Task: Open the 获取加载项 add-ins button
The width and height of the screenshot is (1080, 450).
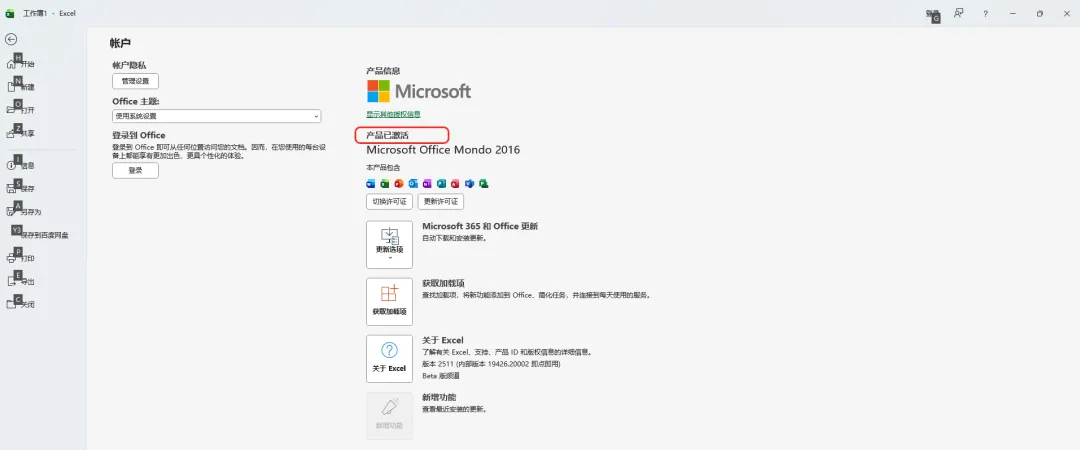Action: coord(389,302)
